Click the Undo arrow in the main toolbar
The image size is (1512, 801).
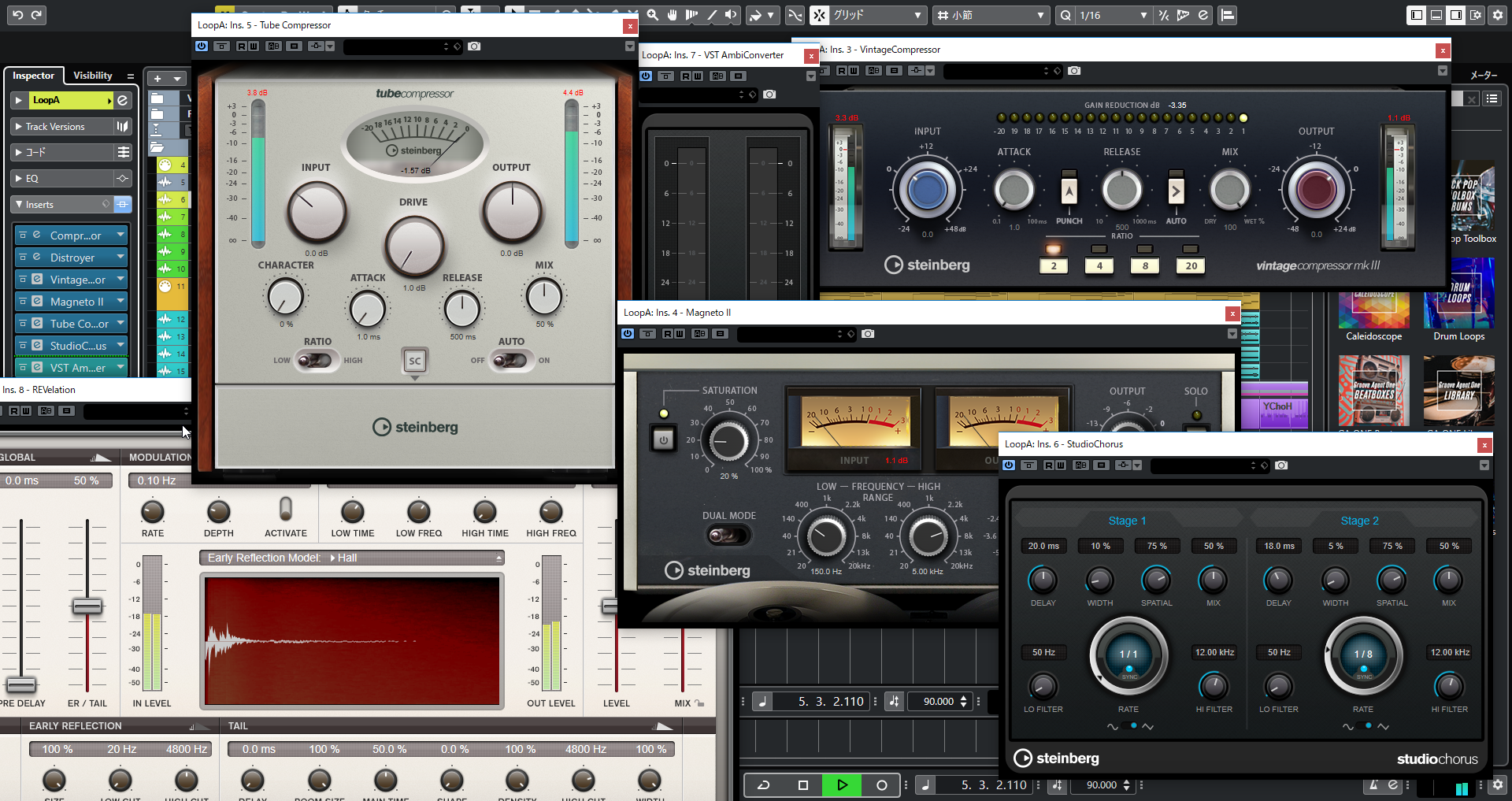tap(17, 15)
